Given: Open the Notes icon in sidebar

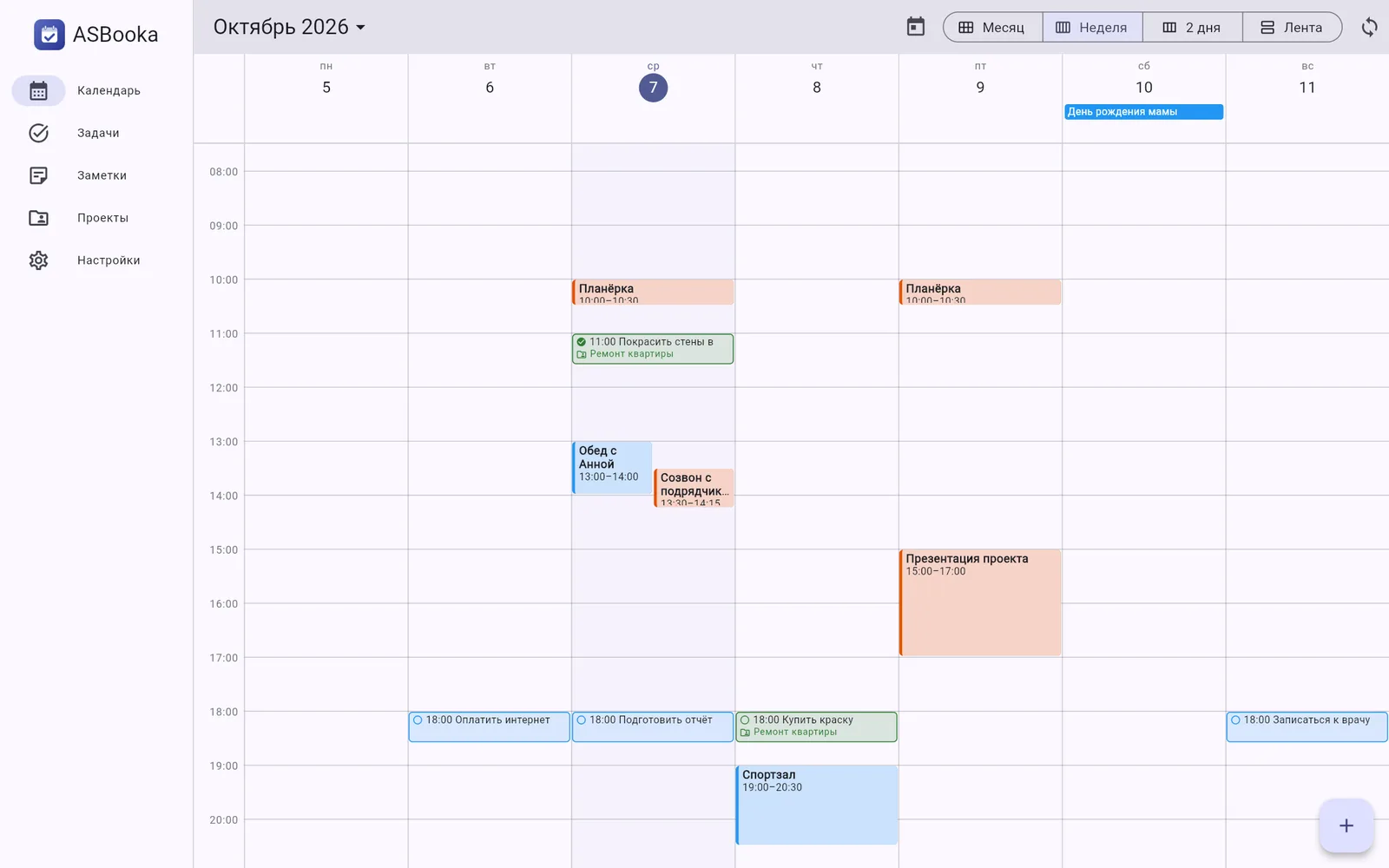Looking at the screenshot, I should click(38, 175).
